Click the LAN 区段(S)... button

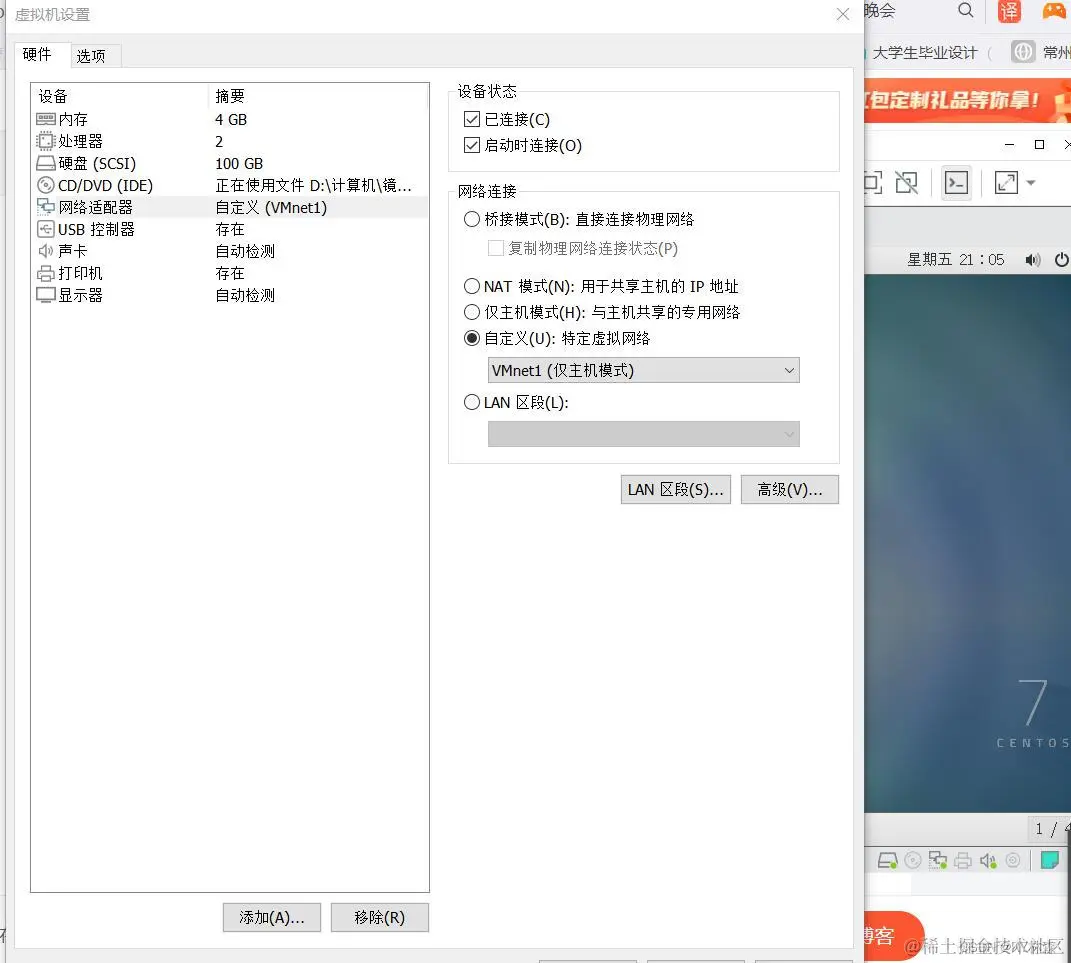676,490
